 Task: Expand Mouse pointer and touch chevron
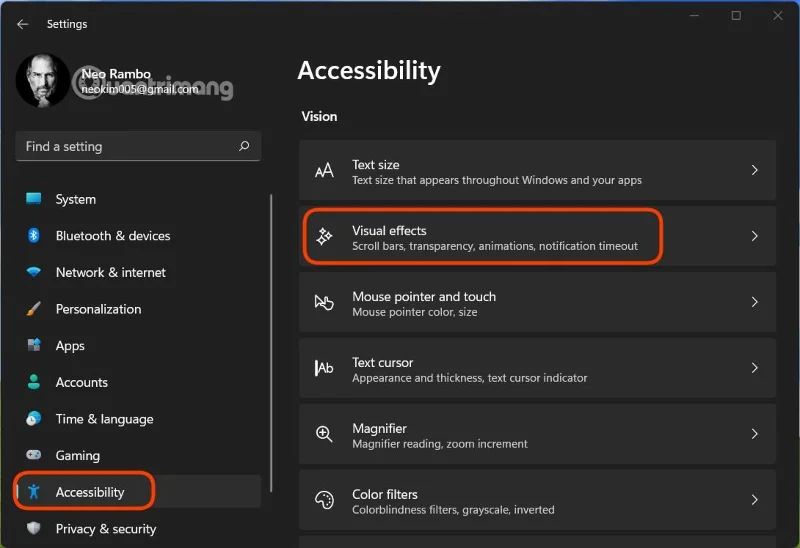[x=754, y=302]
